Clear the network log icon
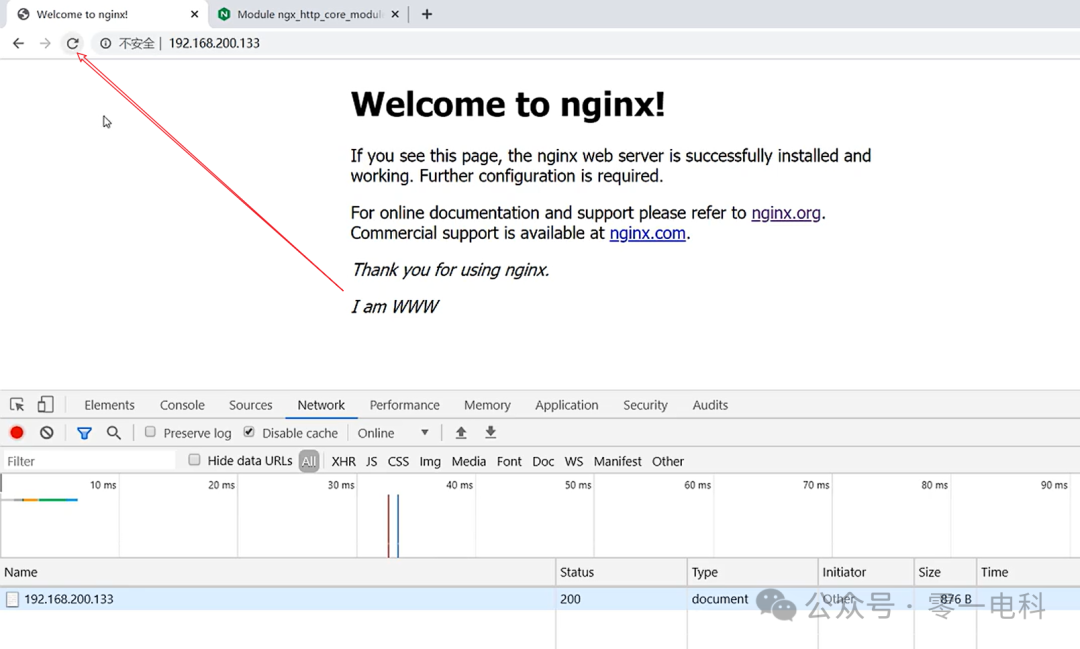Image resolution: width=1080 pixels, height=649 pixels. point(47,433)
